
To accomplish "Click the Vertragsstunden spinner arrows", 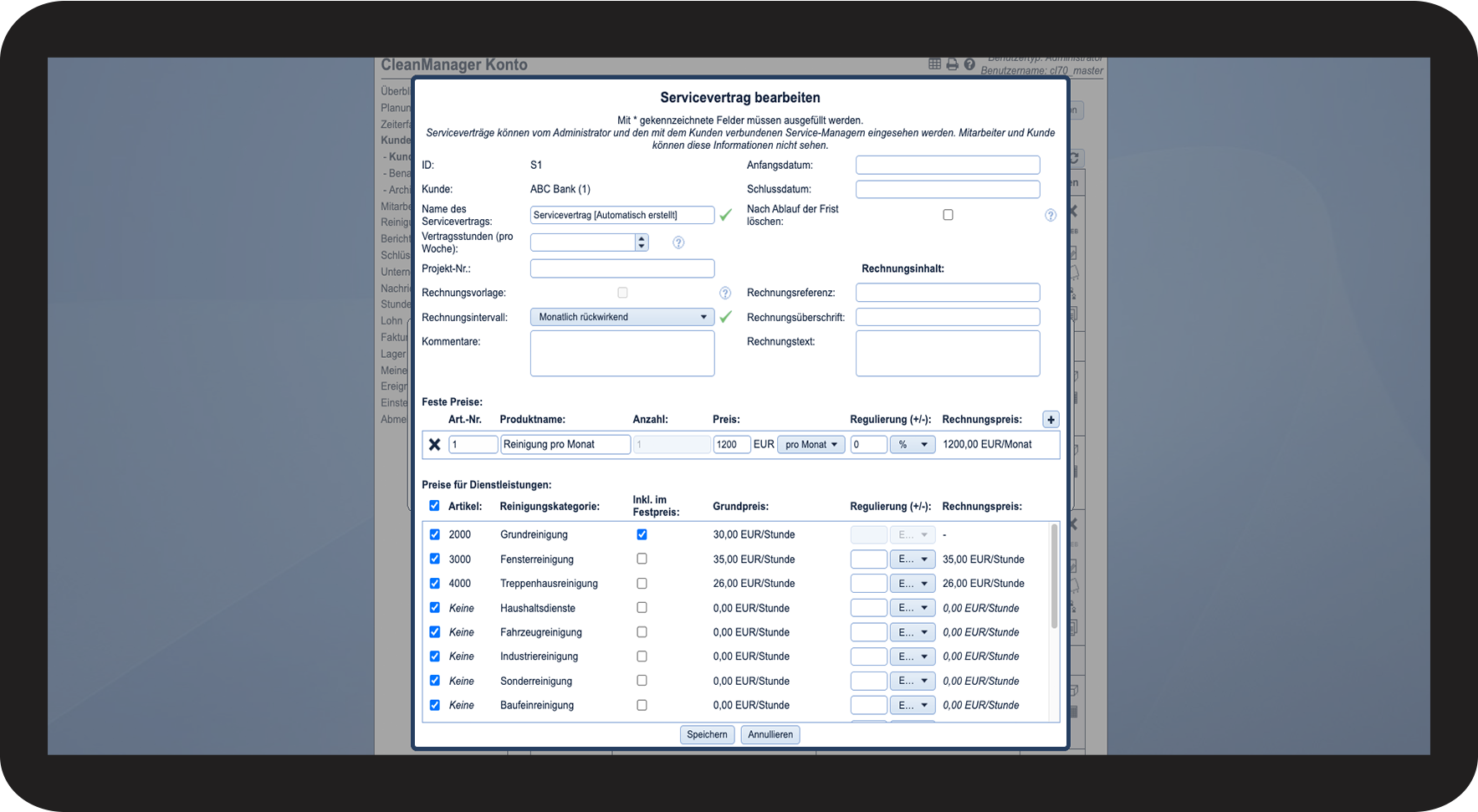I will tap(642, 243).
